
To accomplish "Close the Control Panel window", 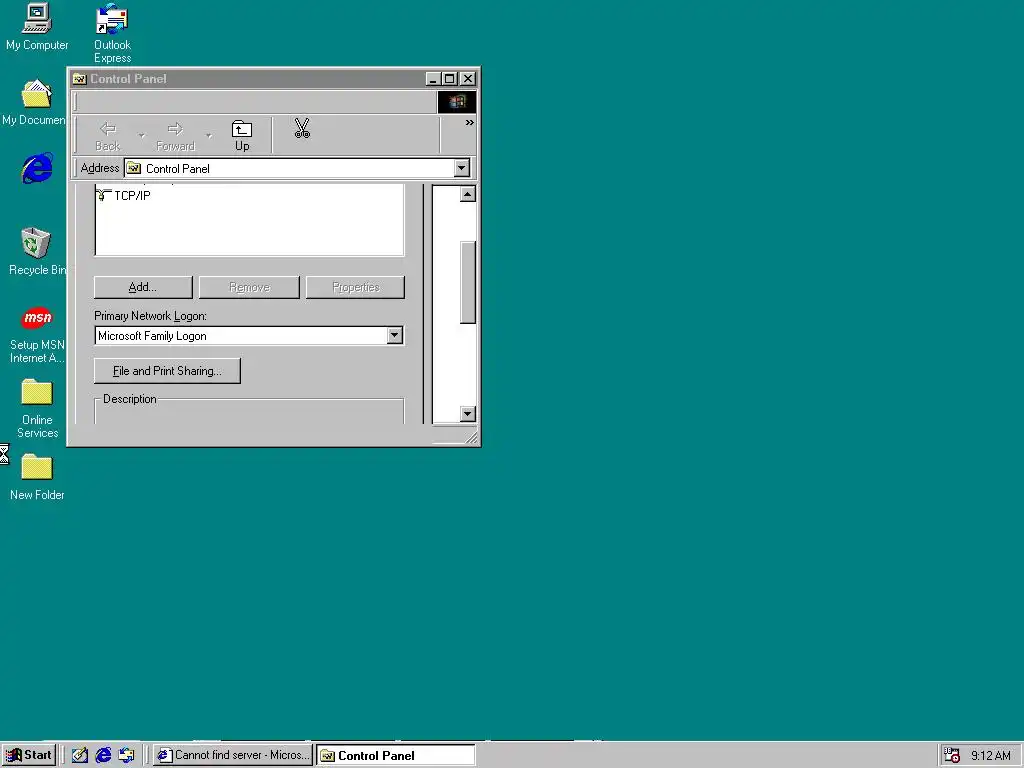I will tap(468, 79).
